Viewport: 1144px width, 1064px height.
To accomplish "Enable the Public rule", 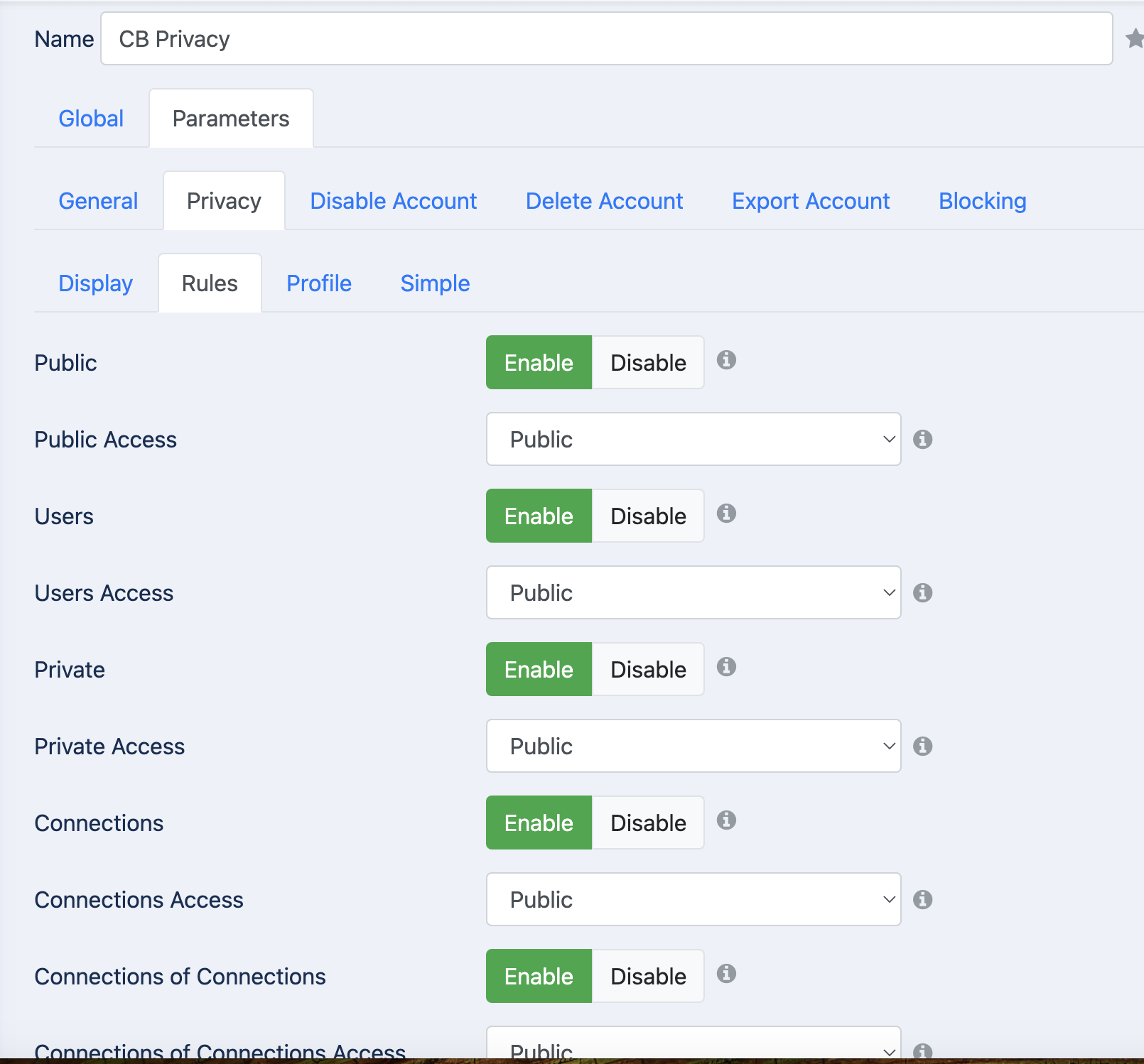I will coord(539,362).
